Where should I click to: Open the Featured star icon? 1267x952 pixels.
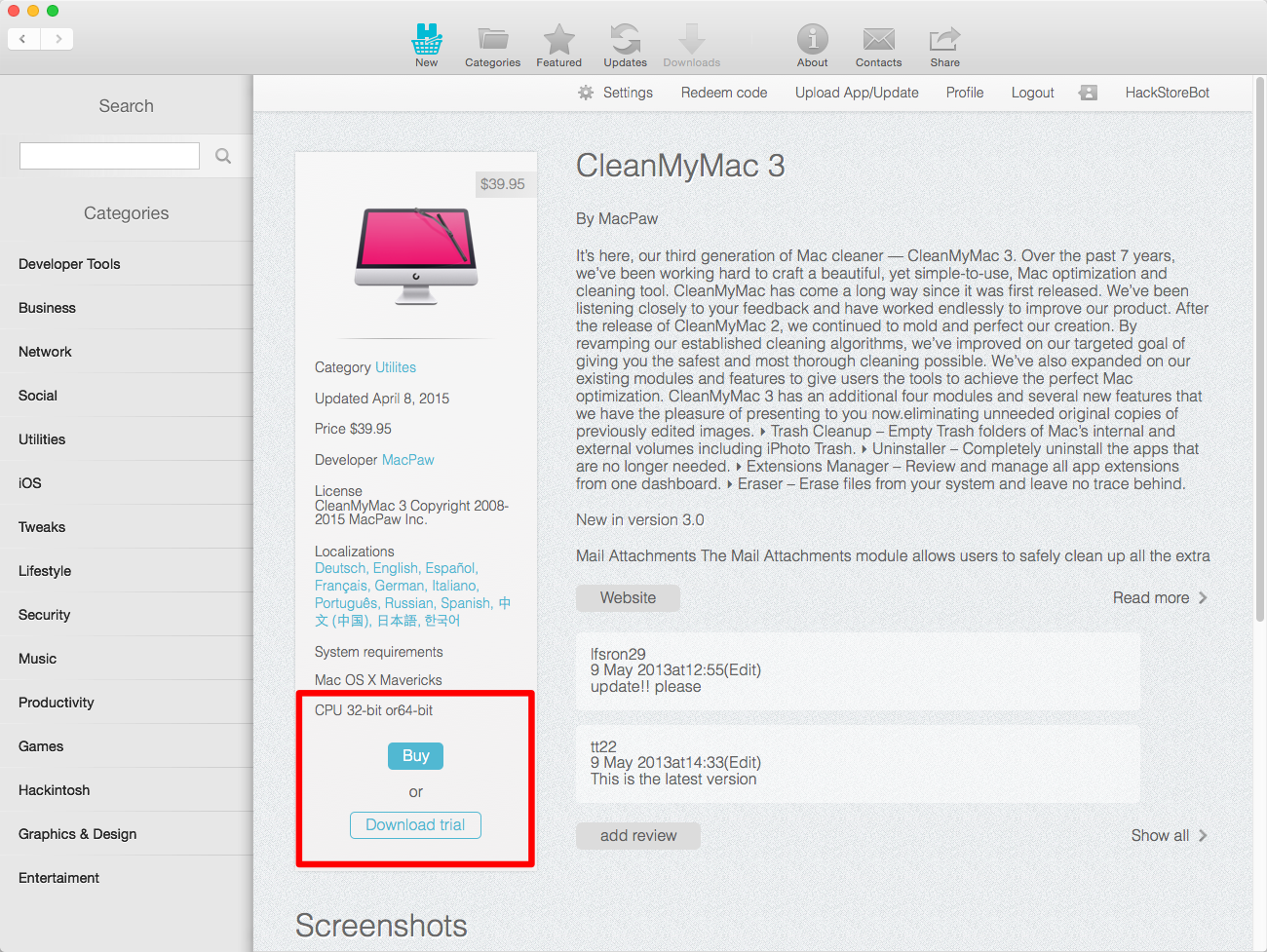pyautogui.click(x=558, y=45)
